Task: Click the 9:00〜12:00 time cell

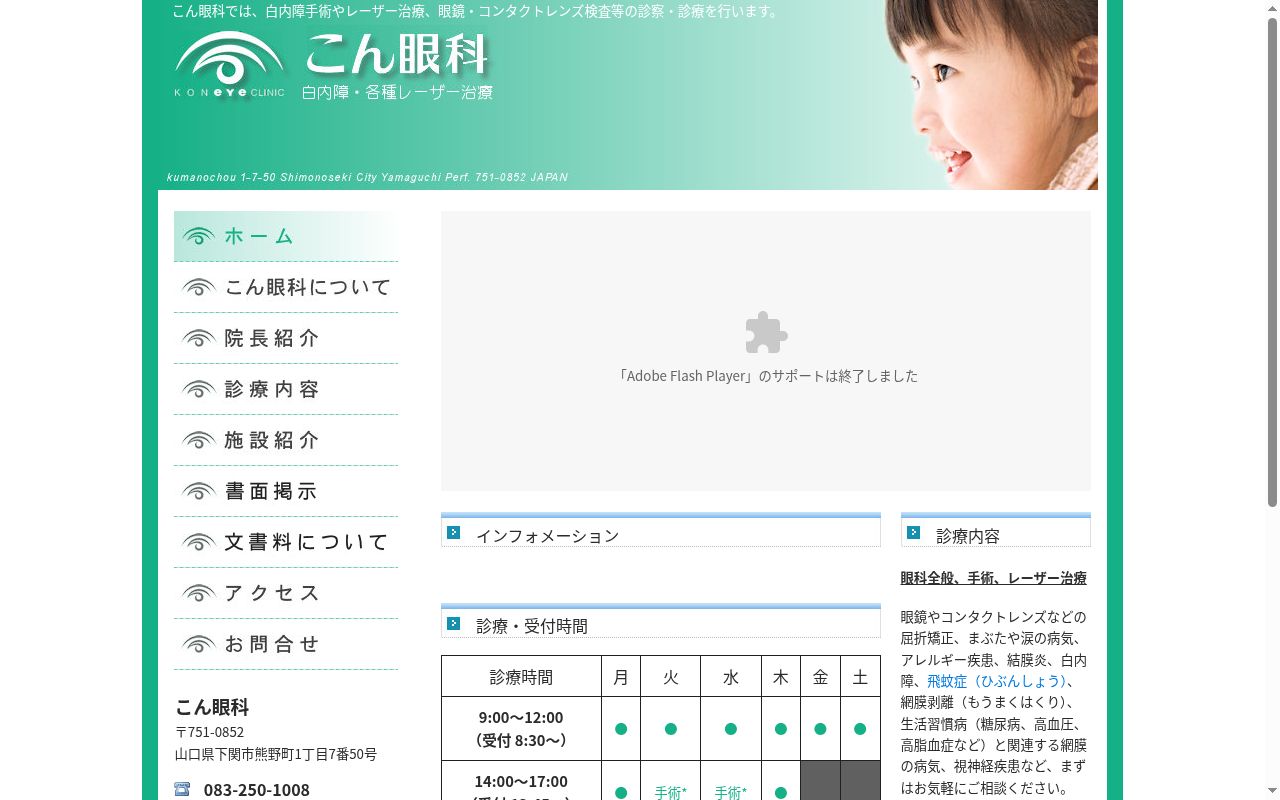Action: pyautogui.click(x=521, y=729)
